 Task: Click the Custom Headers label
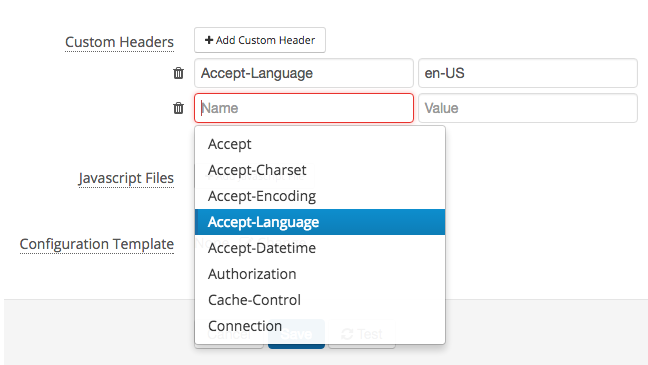(119, 42)
